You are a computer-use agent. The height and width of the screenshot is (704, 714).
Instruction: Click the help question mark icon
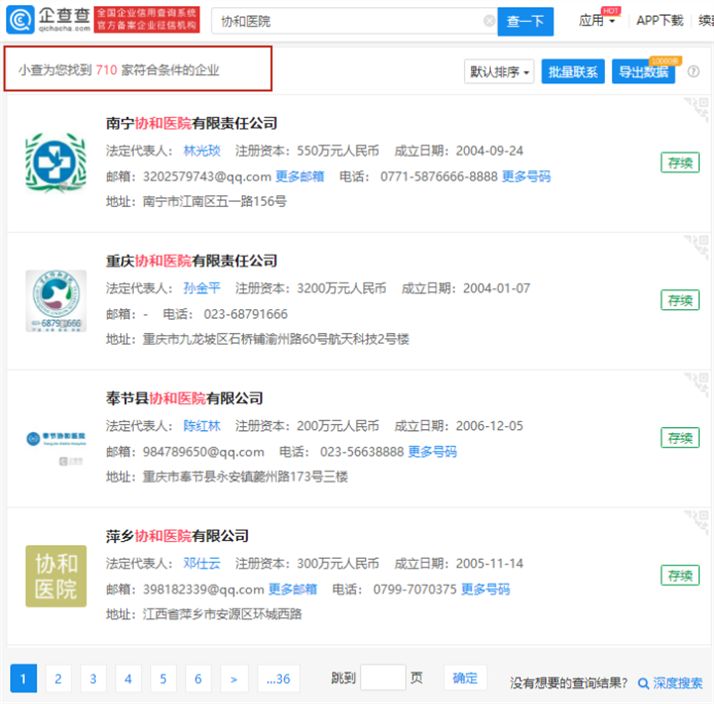(693, 71)
